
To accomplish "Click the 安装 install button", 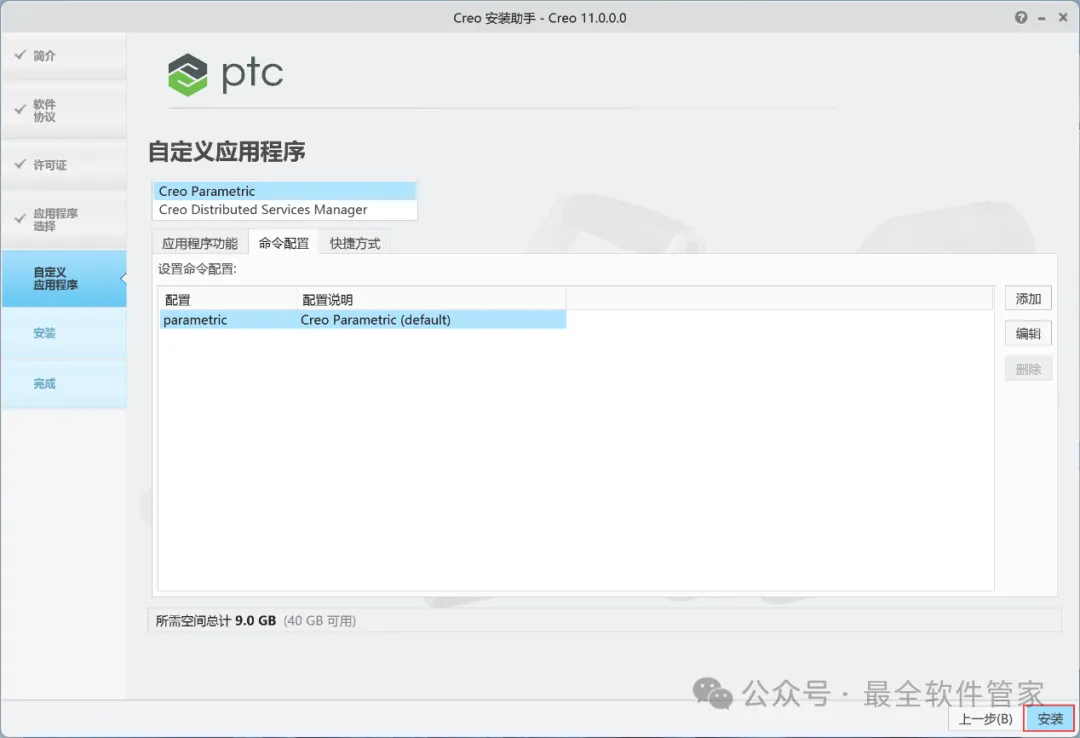I will pyautogui.click(x=1049, y=719).
